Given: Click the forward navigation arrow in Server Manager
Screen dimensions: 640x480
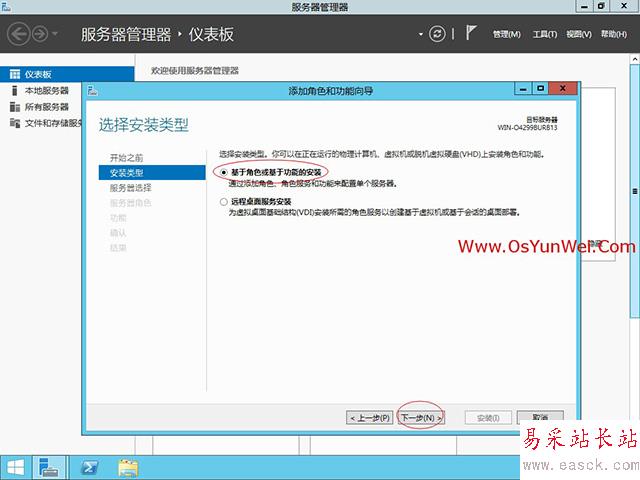Looking at the screenshot, I should point(40,34).
